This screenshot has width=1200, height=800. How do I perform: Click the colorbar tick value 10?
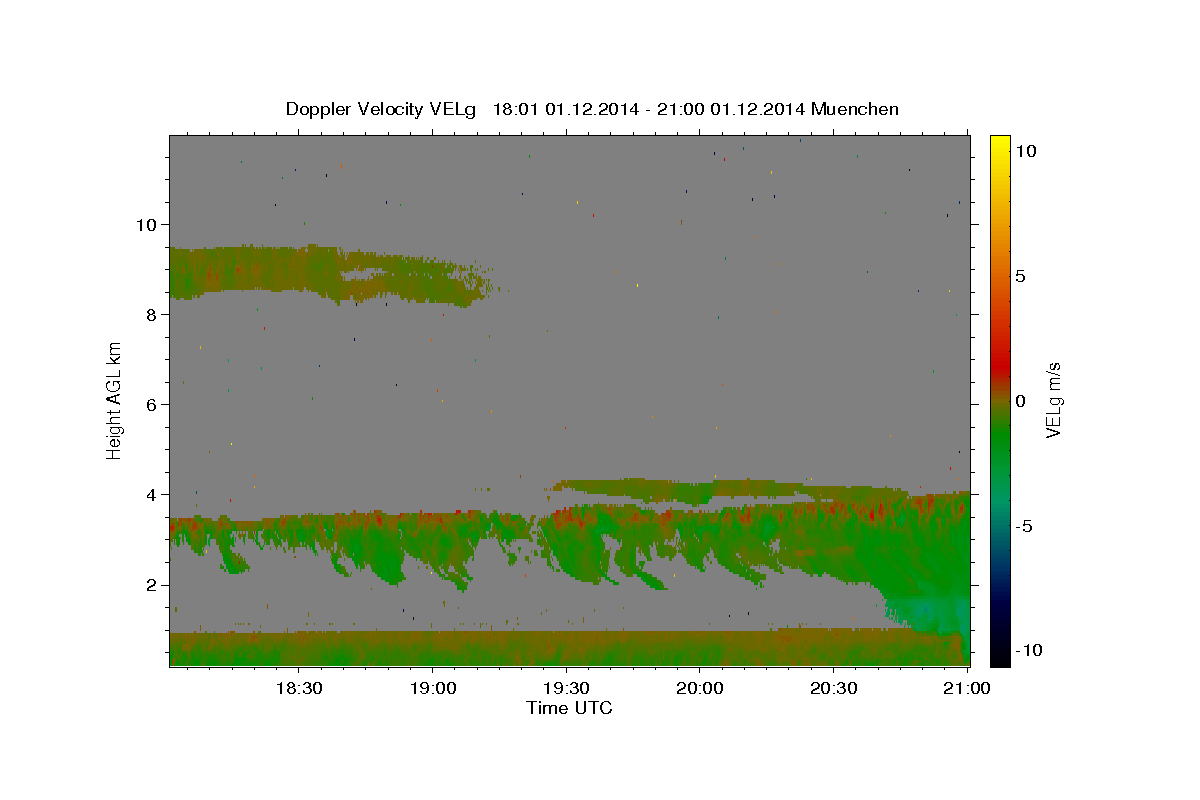click(1025, 151)
